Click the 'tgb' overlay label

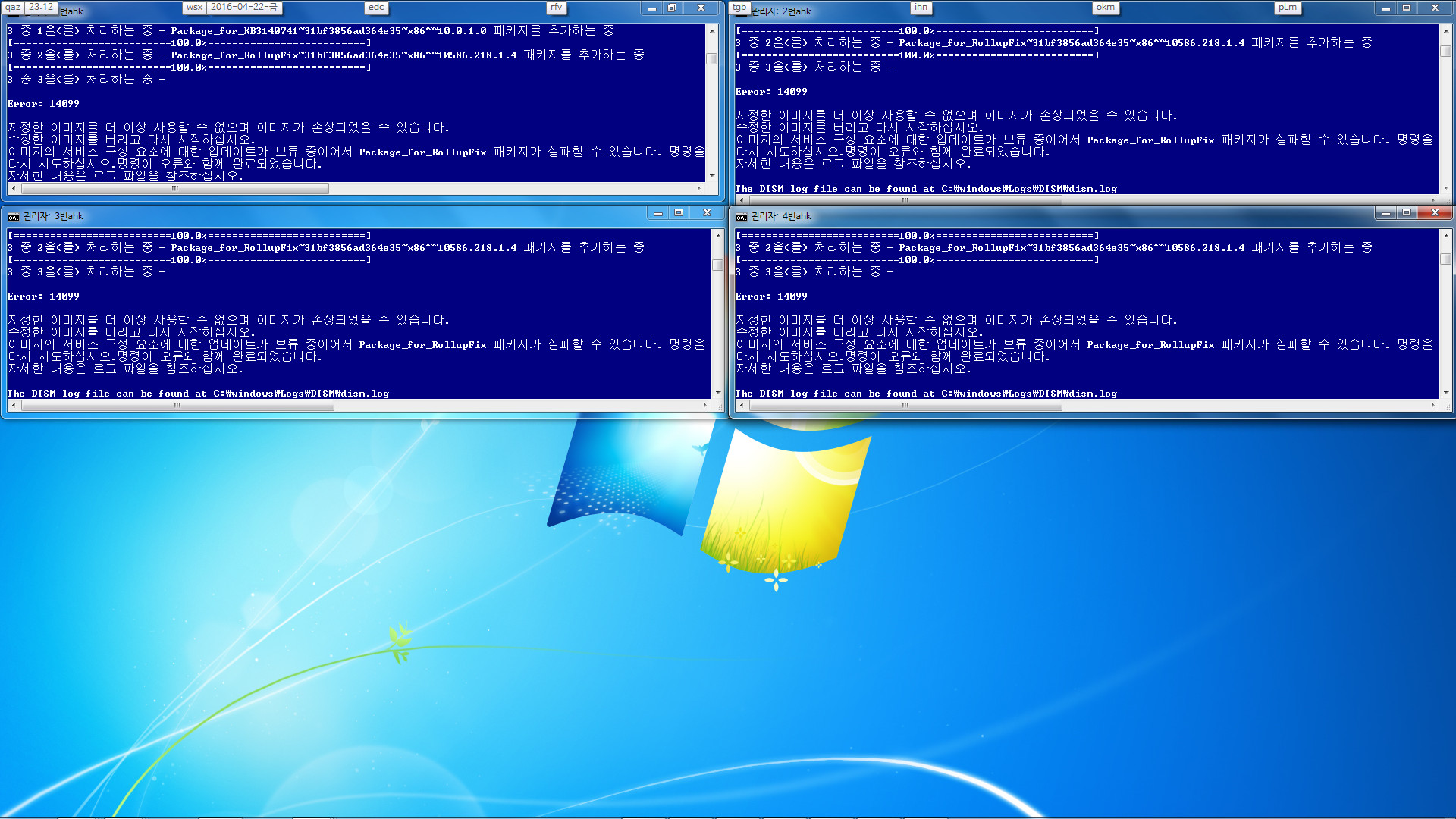pyautogui.click(x=739, y=7)
